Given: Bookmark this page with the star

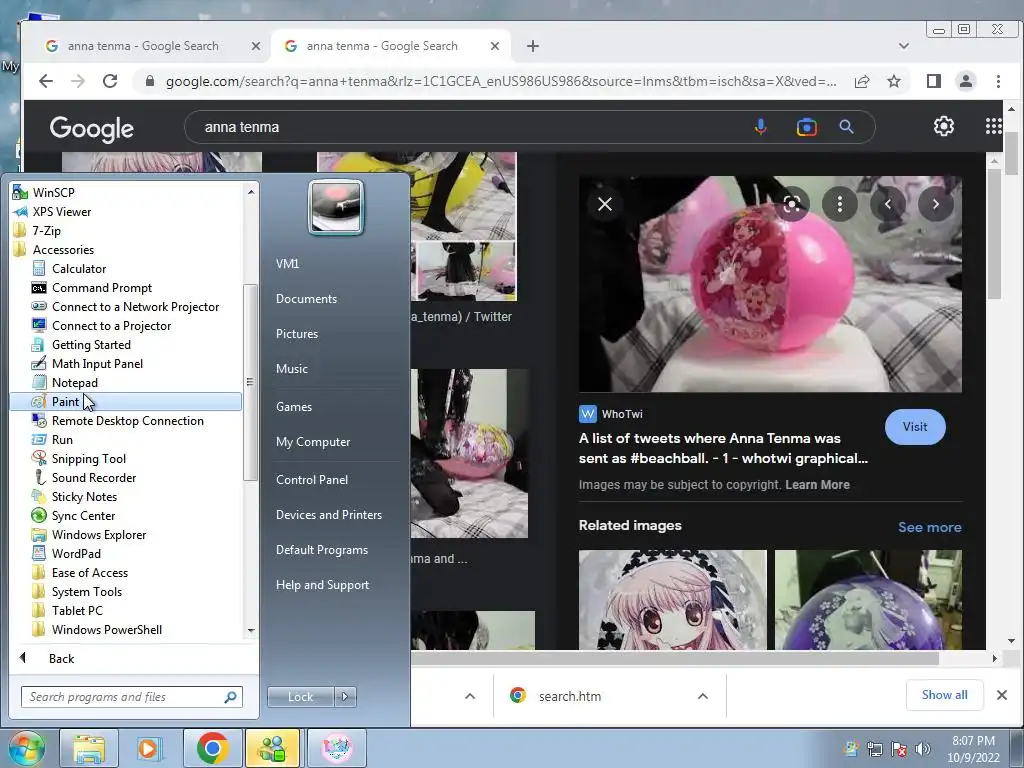Looking at the screenshot, I should tap(894, 81).
